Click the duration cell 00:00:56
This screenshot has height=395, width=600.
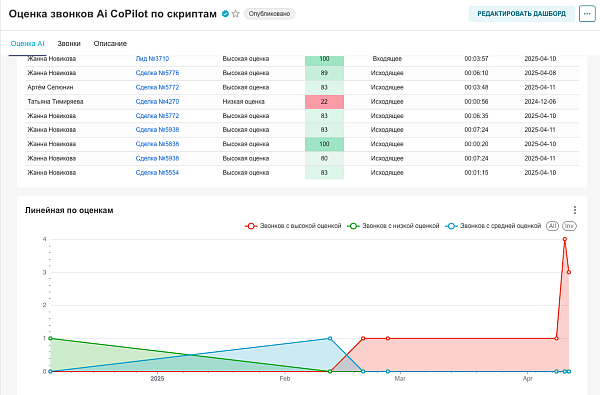click(476, 101)
